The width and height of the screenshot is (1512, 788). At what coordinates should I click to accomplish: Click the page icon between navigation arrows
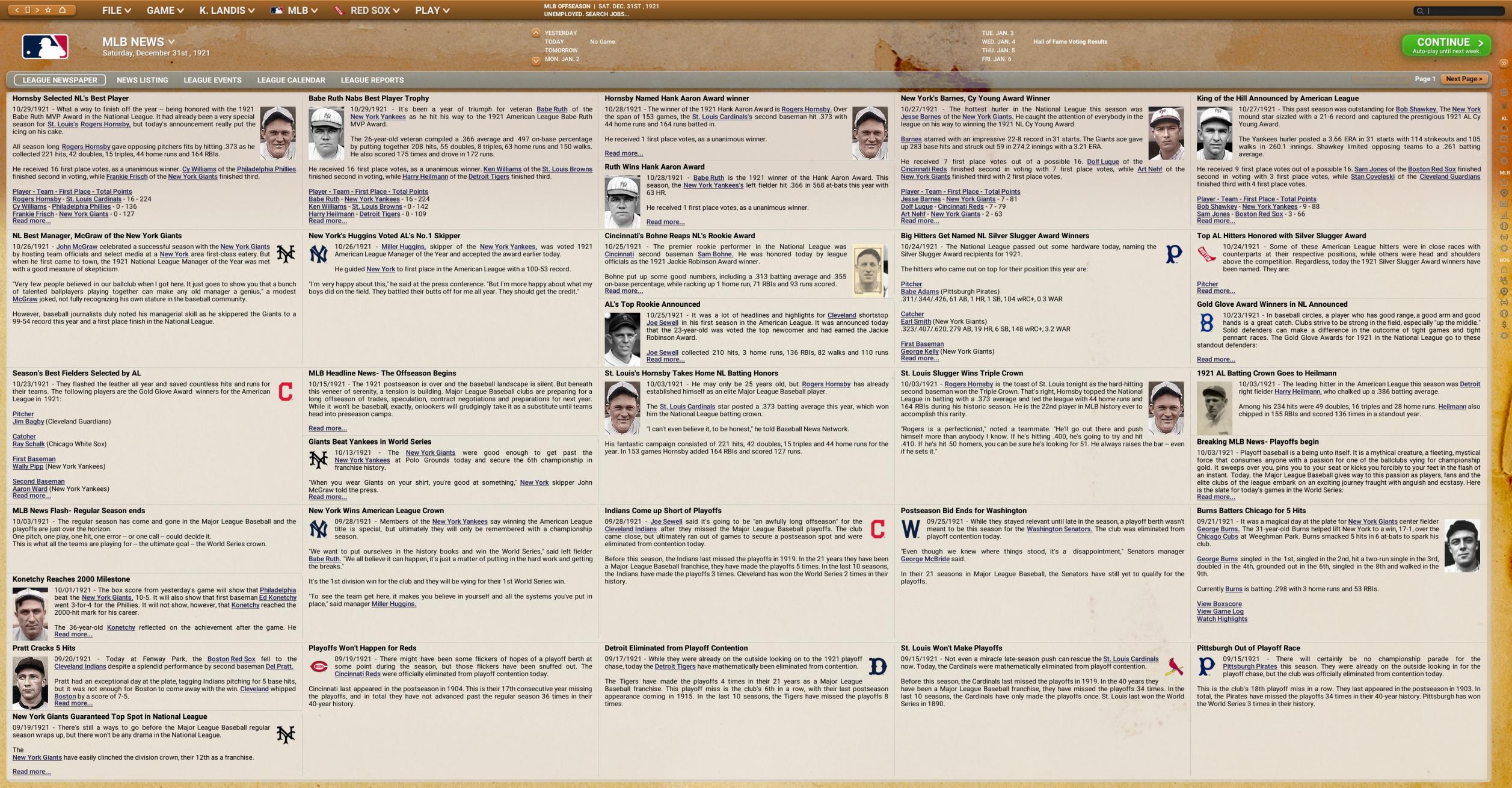27,10
